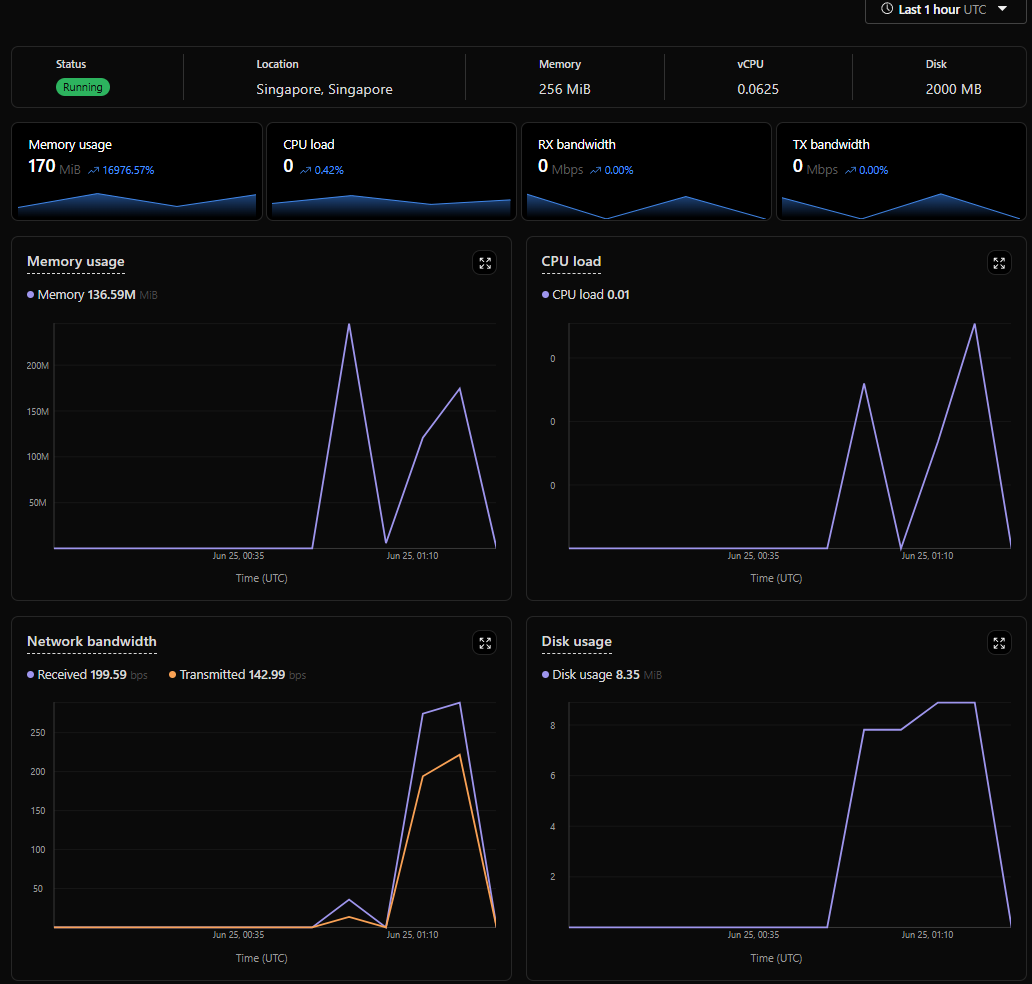The width and height of the screenshot is (1032, 984).
Task: Click the TX bandwidth 0.00% trend indicator
Action: pyautogui.click(x=866, y=170)
